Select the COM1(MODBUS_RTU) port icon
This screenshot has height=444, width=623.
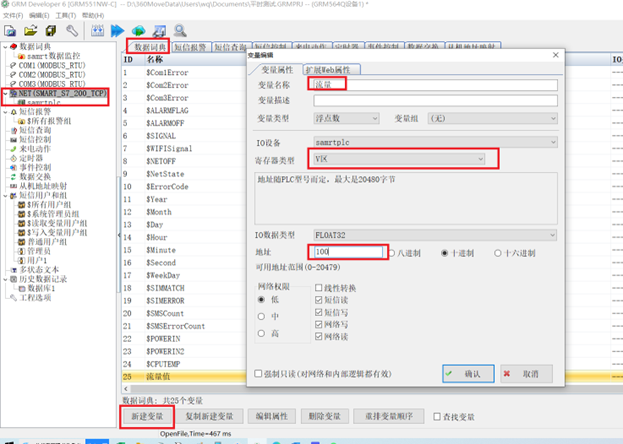coord(13,65)
